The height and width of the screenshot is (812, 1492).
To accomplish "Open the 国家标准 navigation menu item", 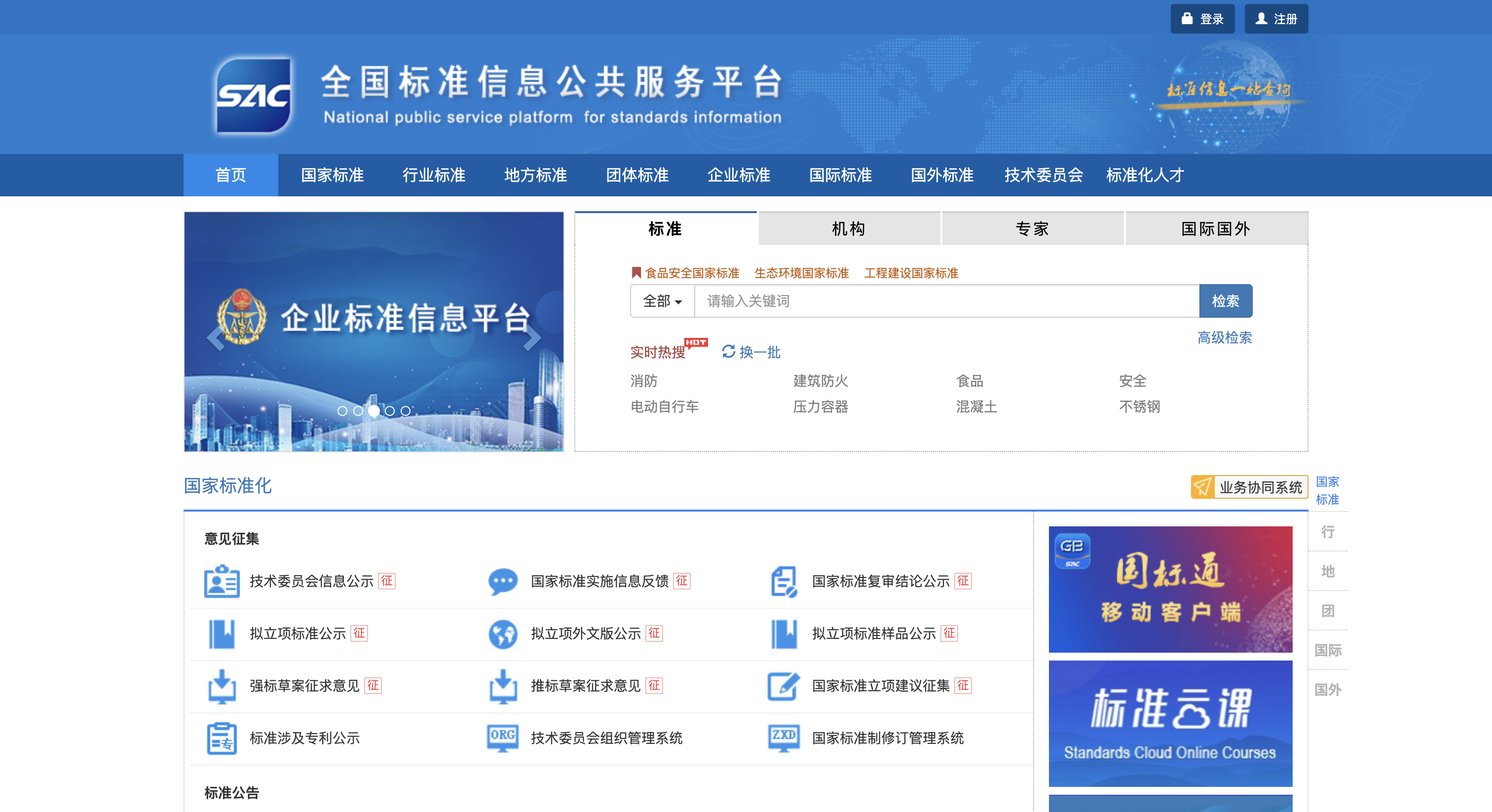I will pos(332,175).
